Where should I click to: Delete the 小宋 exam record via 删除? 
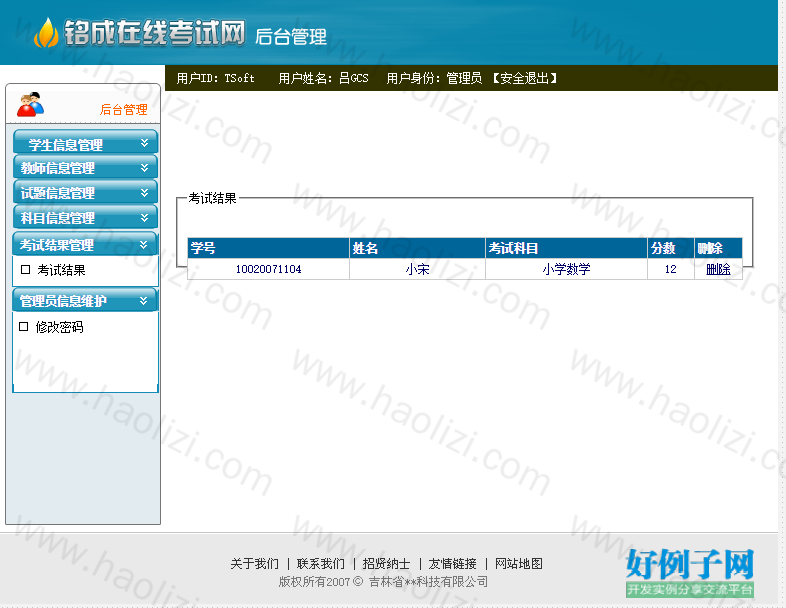[x=718, y=270]
